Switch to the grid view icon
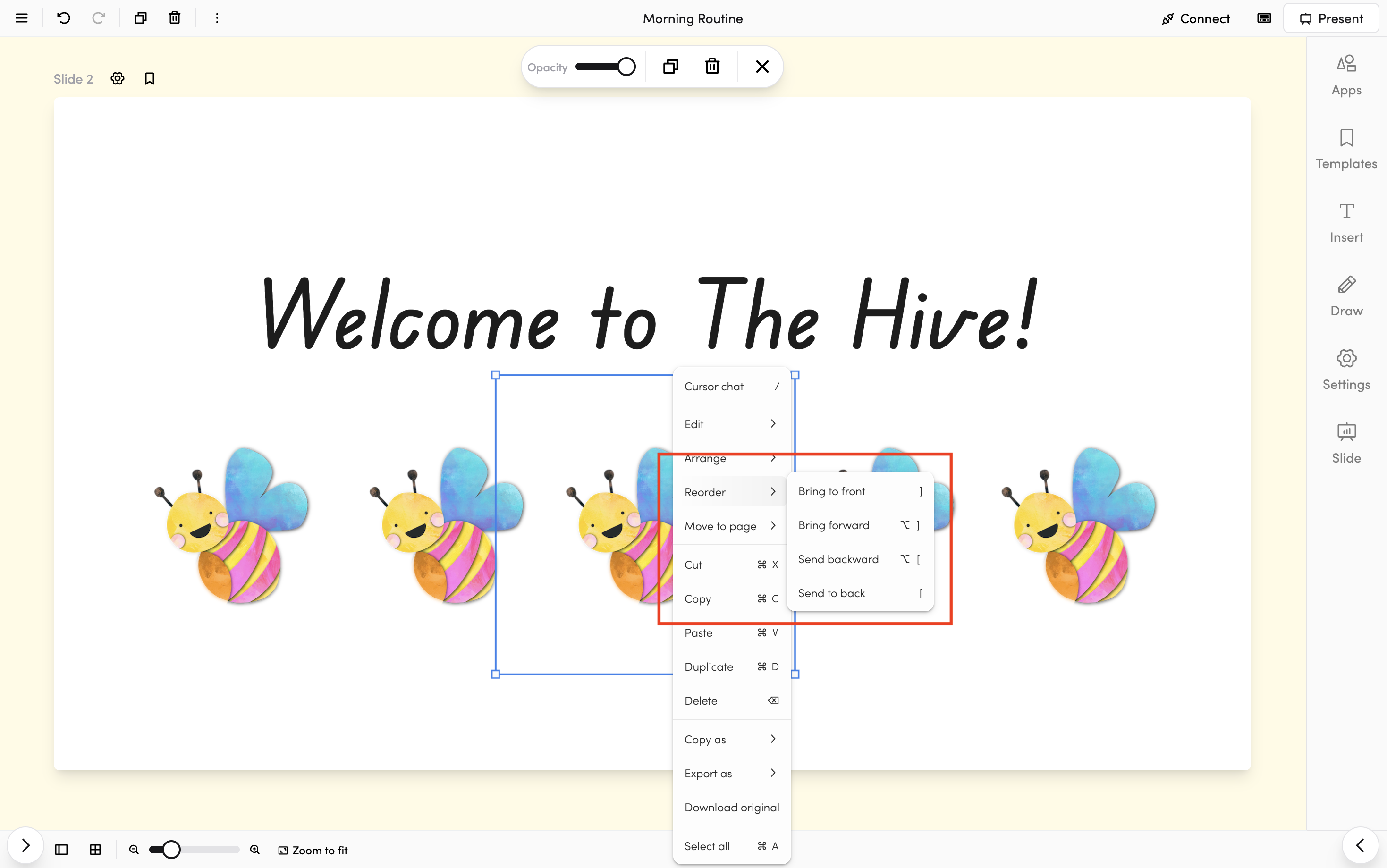 [95, 850]
